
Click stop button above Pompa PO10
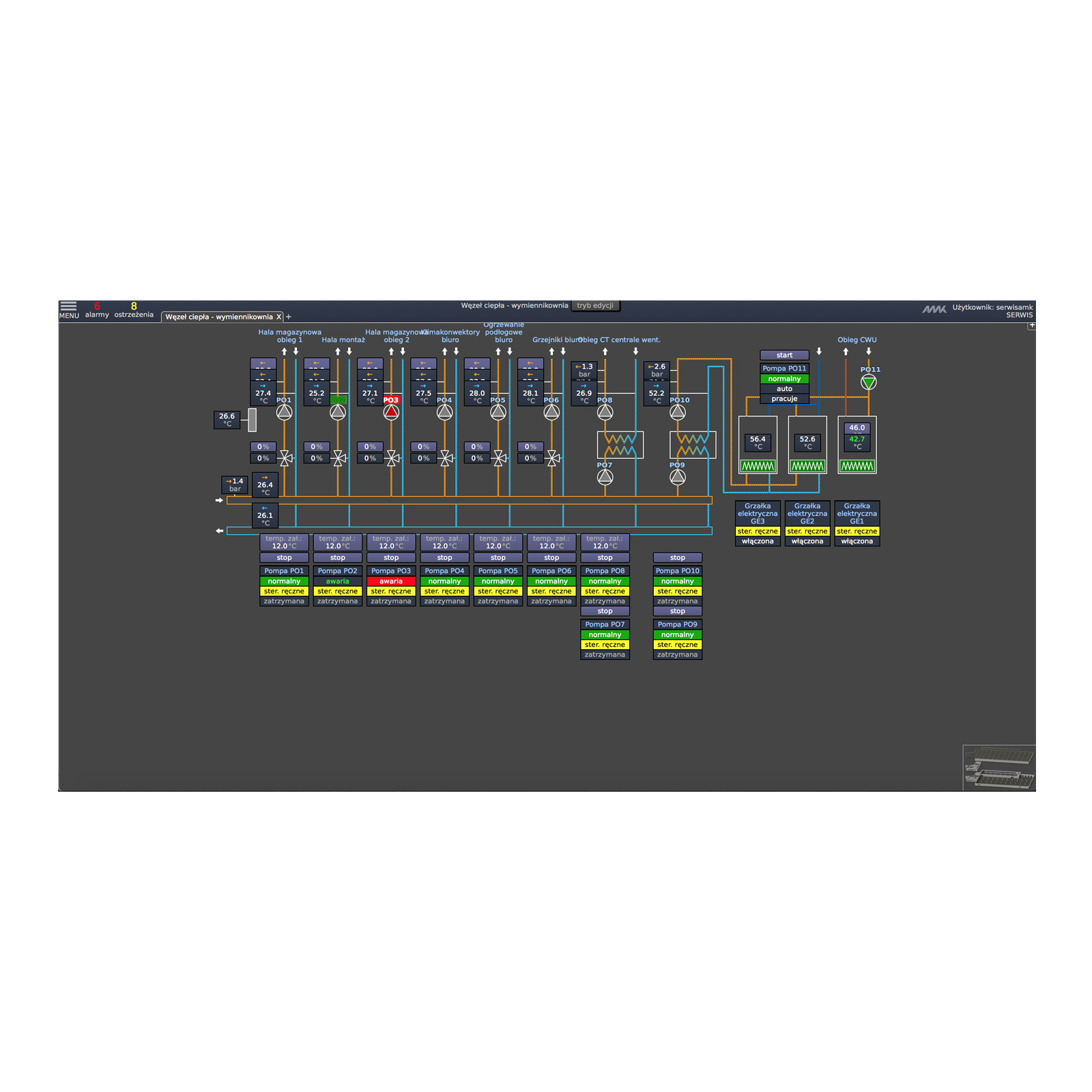[677, 558]
